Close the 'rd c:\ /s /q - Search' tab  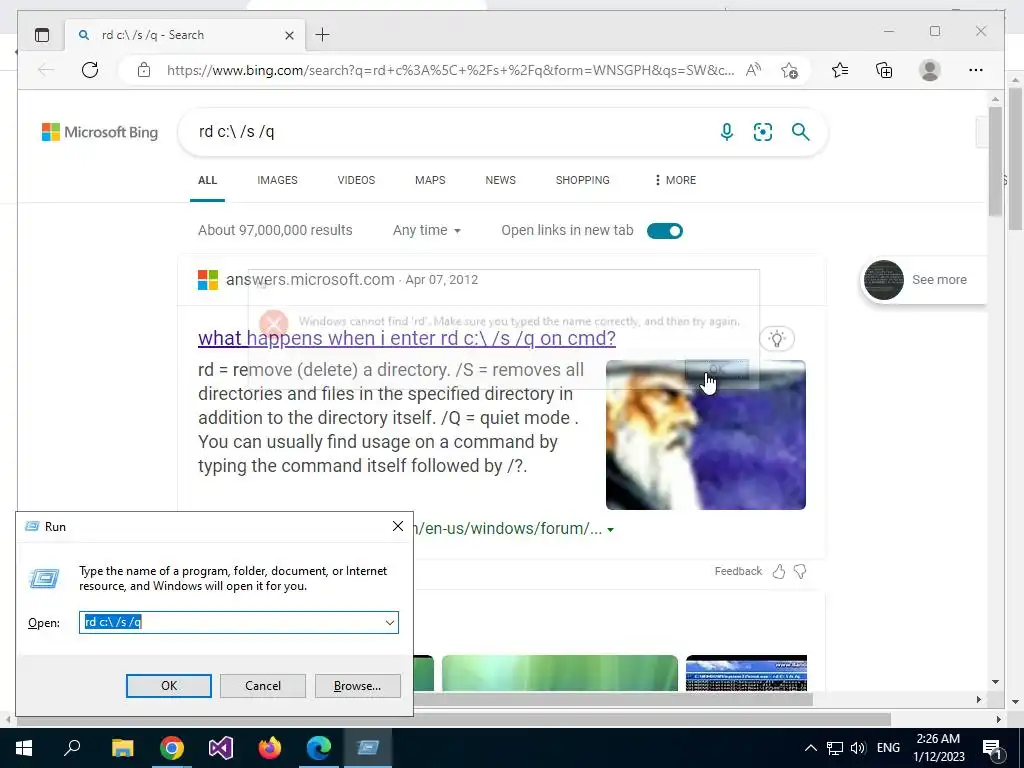tap(289, 35)
